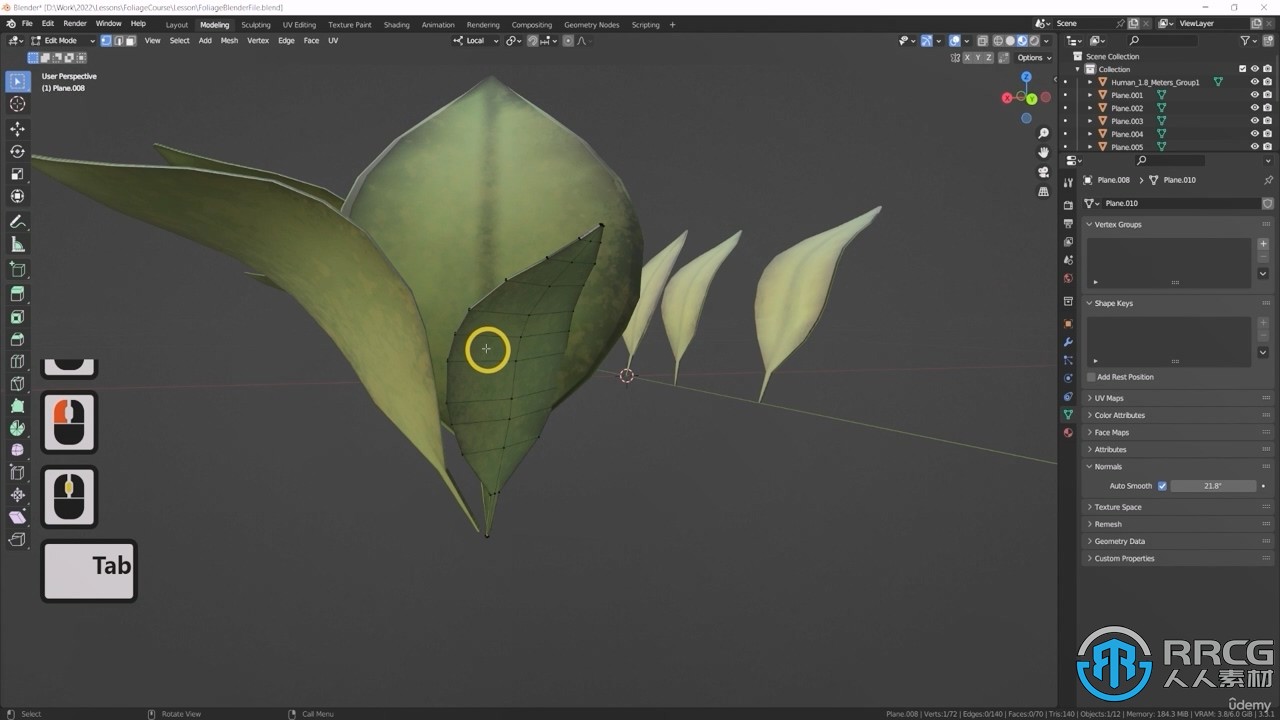1280x720 pixels.
Task: Toggle X-ray view button
Action: 982,41
